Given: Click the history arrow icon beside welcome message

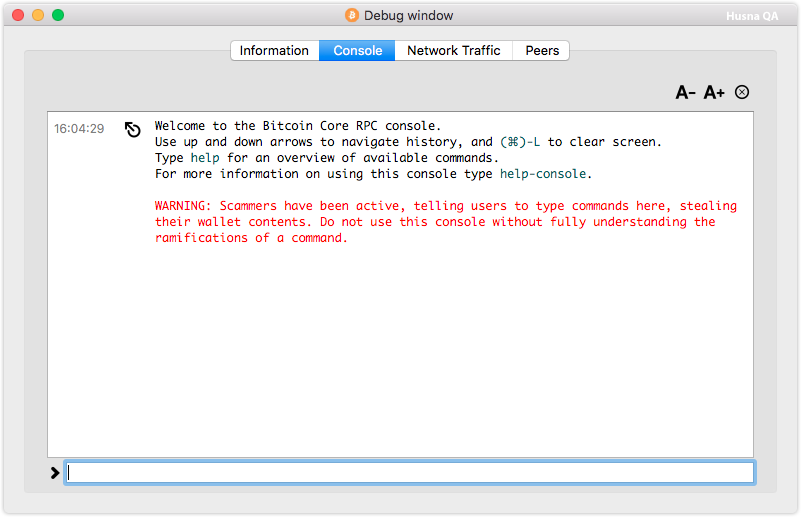Looking at the screenshot, I should [132, 129].
